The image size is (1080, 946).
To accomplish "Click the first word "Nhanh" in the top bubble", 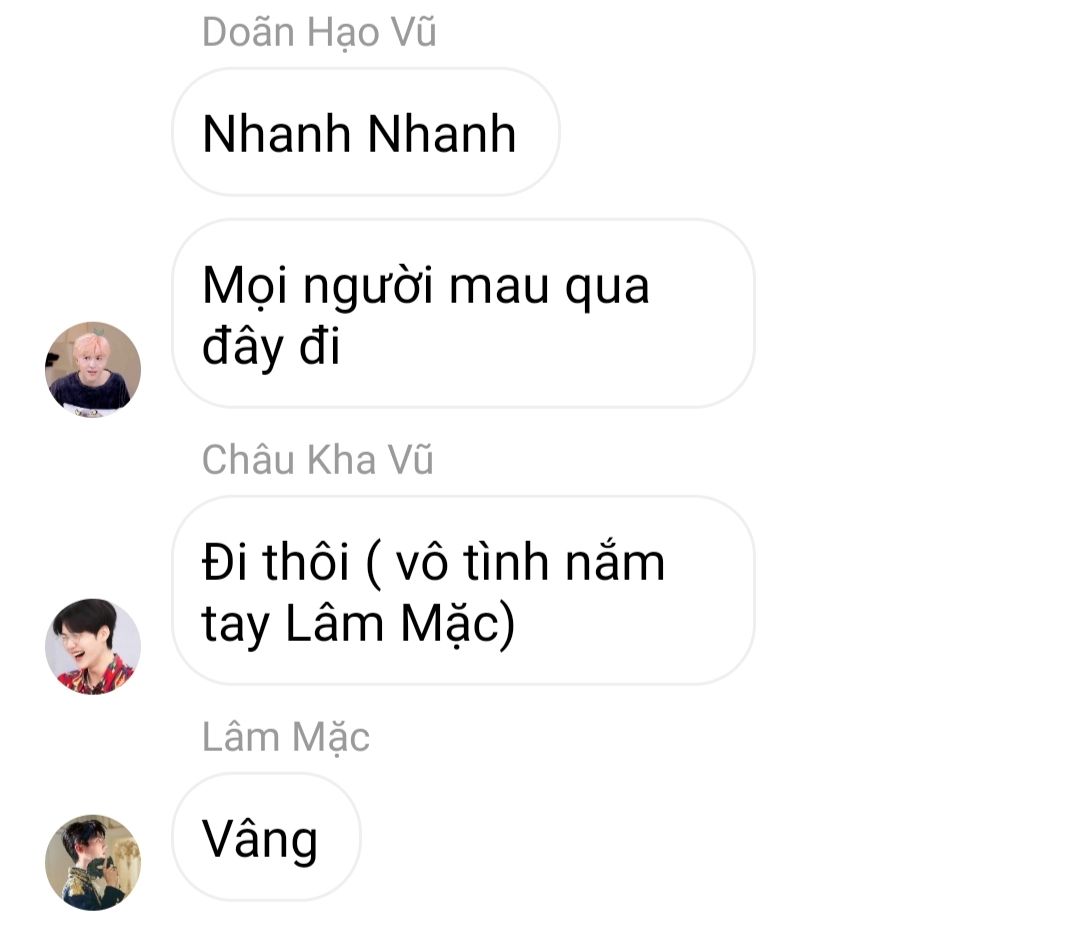I will (277, 134).
